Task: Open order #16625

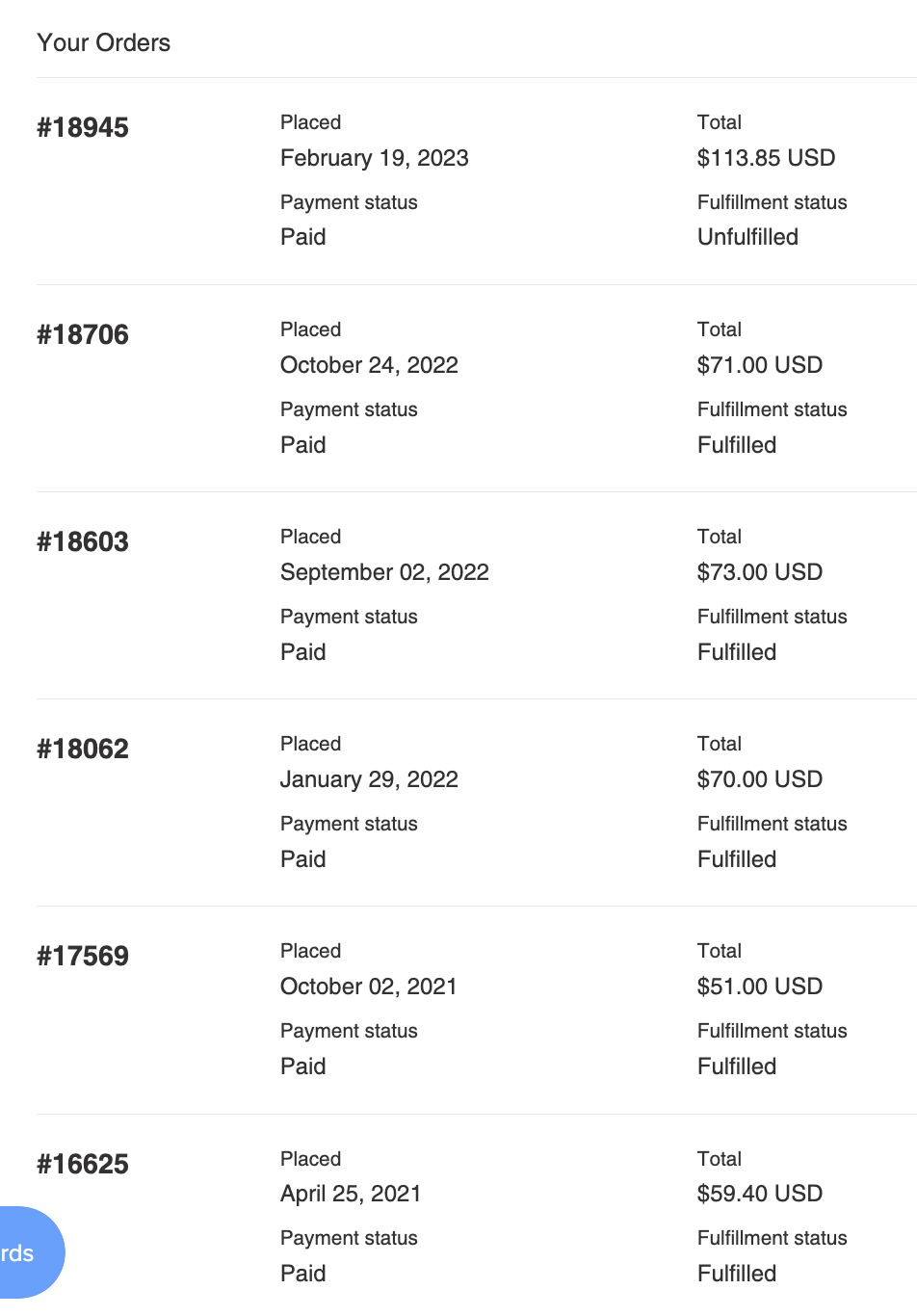Action: pyautogui.click(x=83, y=1165)
